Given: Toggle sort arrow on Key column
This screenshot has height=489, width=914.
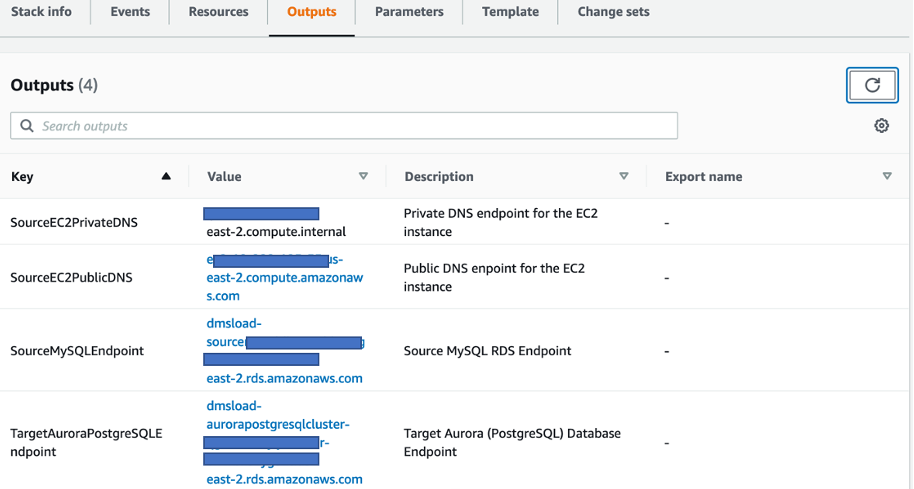Looking at the screenshot, I should [166, 177].
